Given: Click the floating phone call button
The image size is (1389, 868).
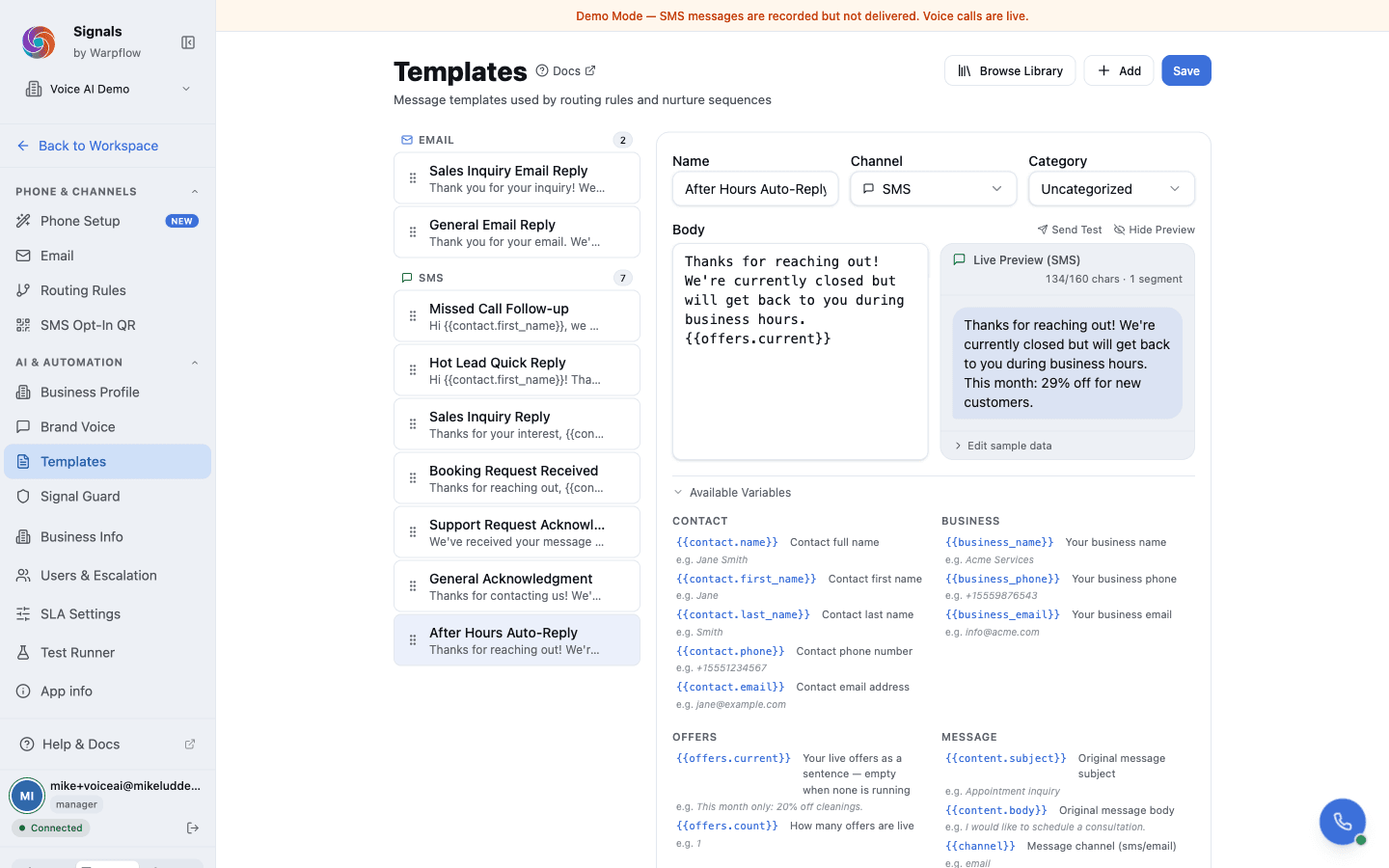Looking at the screenshot, I should [x=1343, y=822].
